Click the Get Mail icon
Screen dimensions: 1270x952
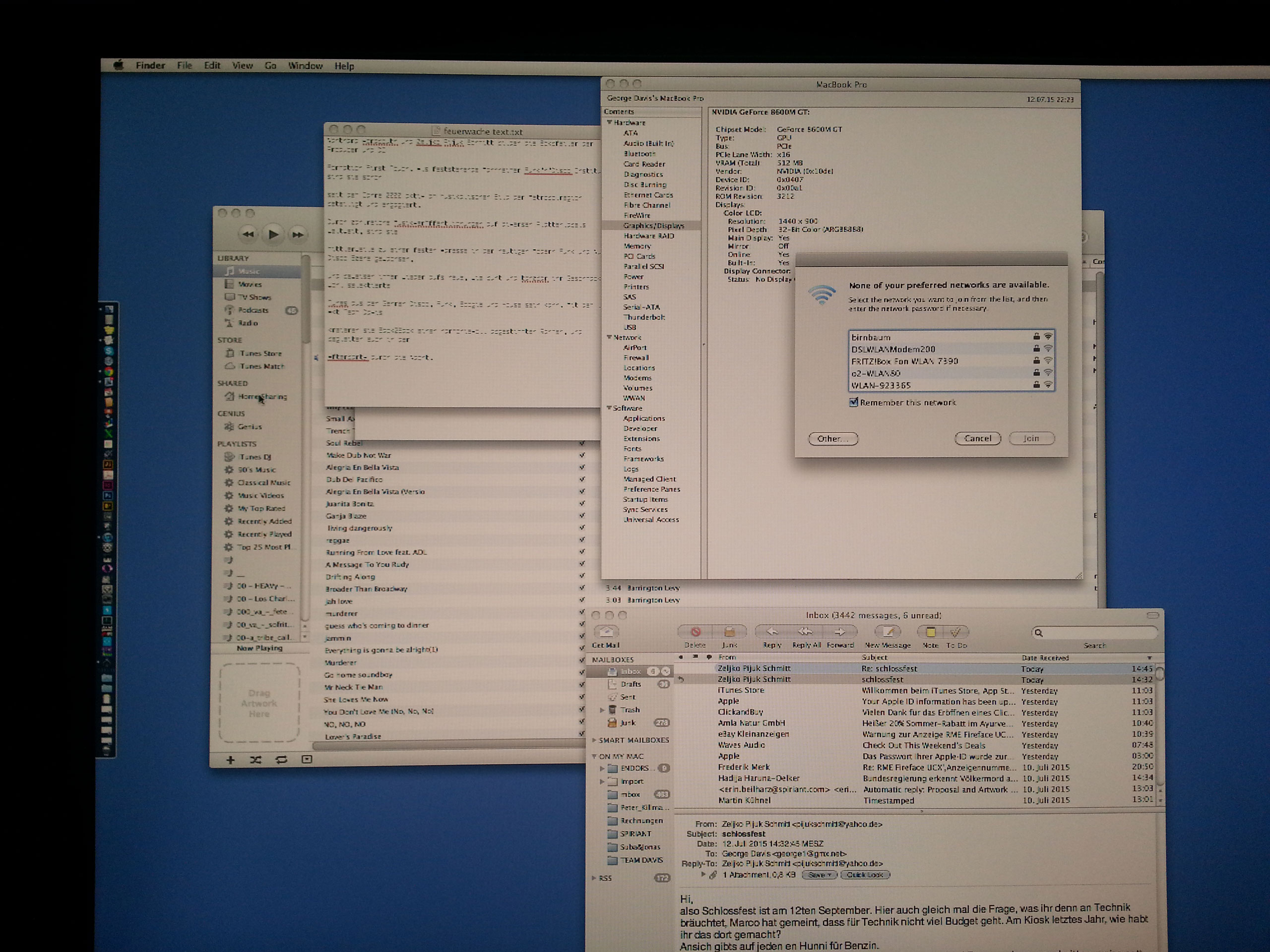pos(606,632)
